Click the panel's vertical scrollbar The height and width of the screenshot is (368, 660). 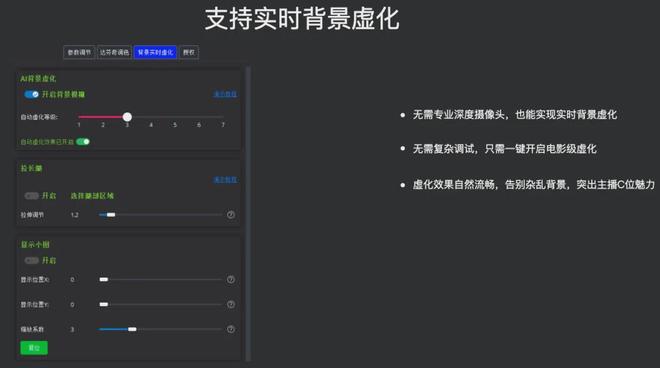point(248,213)
